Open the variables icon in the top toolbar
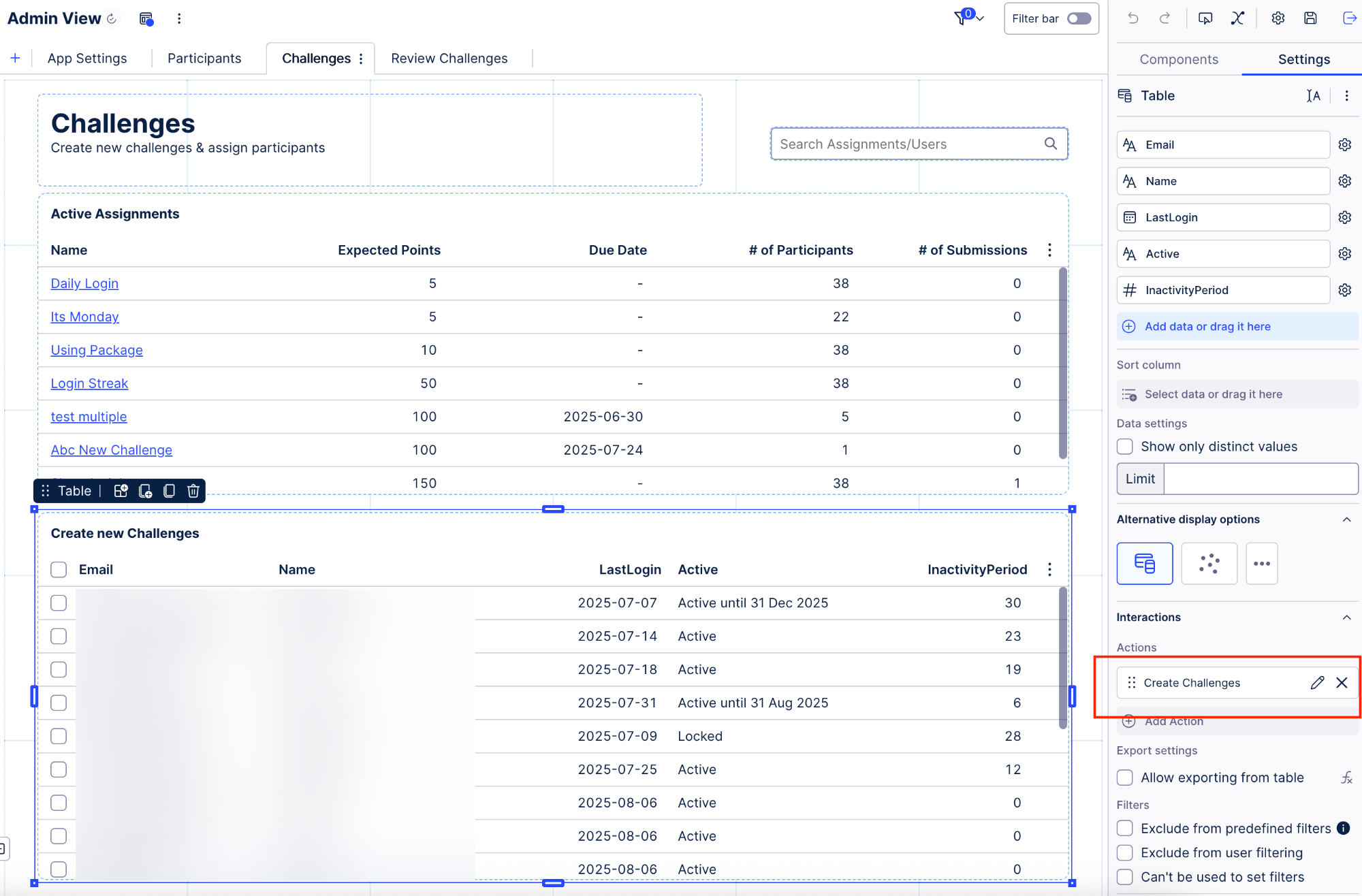Image resolution: width=1362 pixels, height=896 pixels. coord(1237,18)
